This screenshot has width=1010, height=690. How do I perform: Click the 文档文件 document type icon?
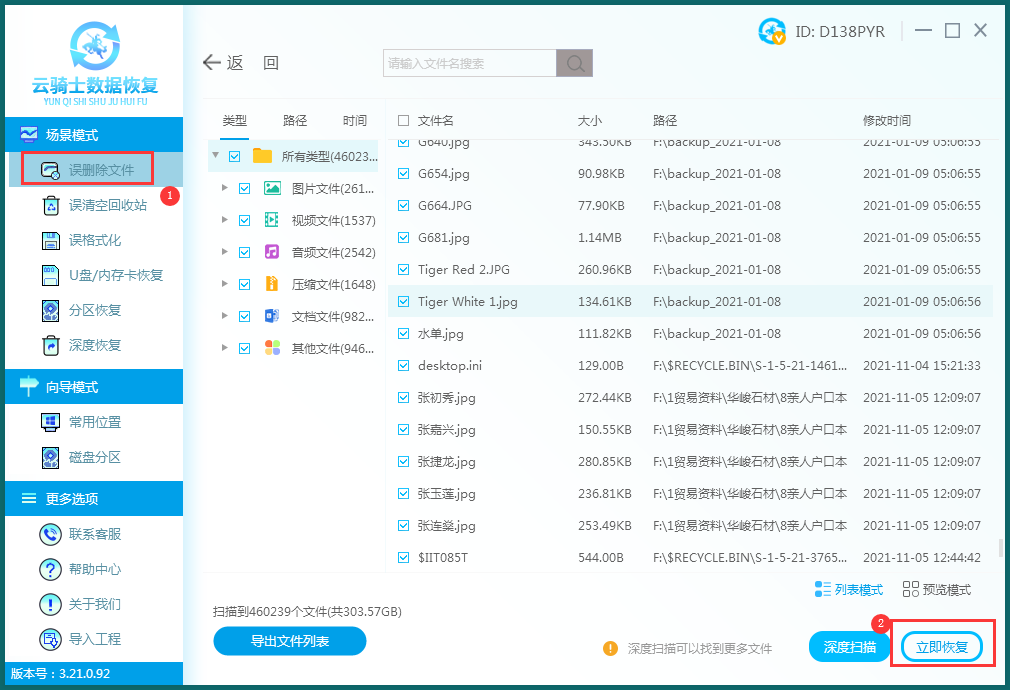(272, 316)
